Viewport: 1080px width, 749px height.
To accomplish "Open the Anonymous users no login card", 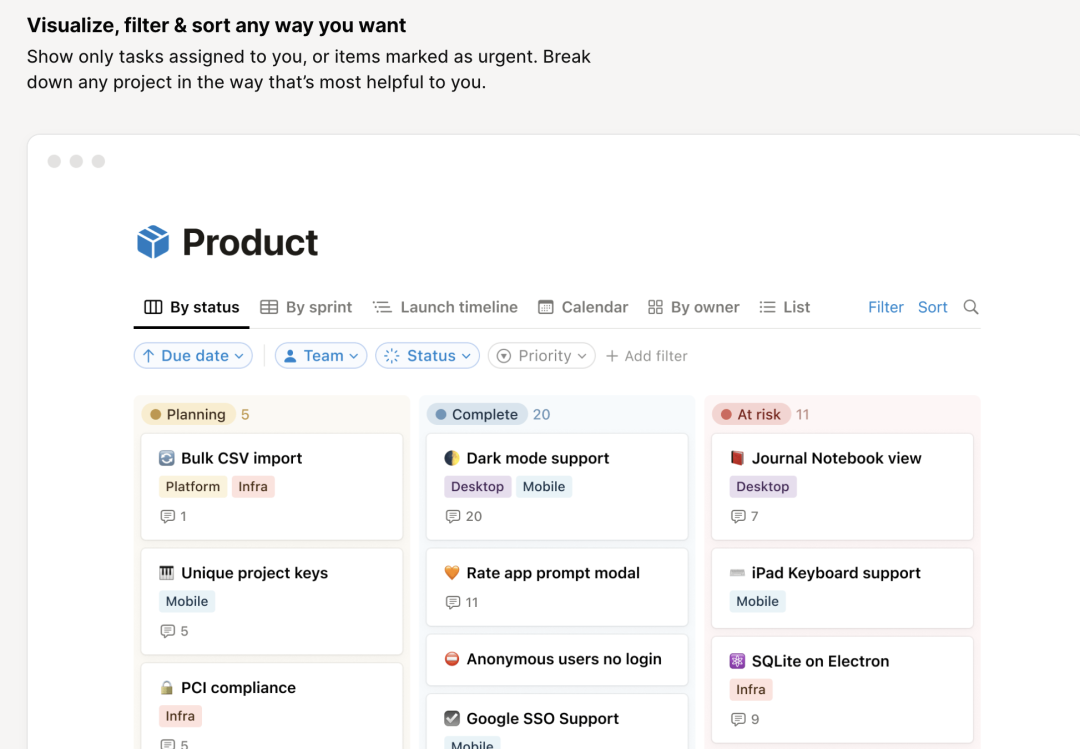I will 557,659.
